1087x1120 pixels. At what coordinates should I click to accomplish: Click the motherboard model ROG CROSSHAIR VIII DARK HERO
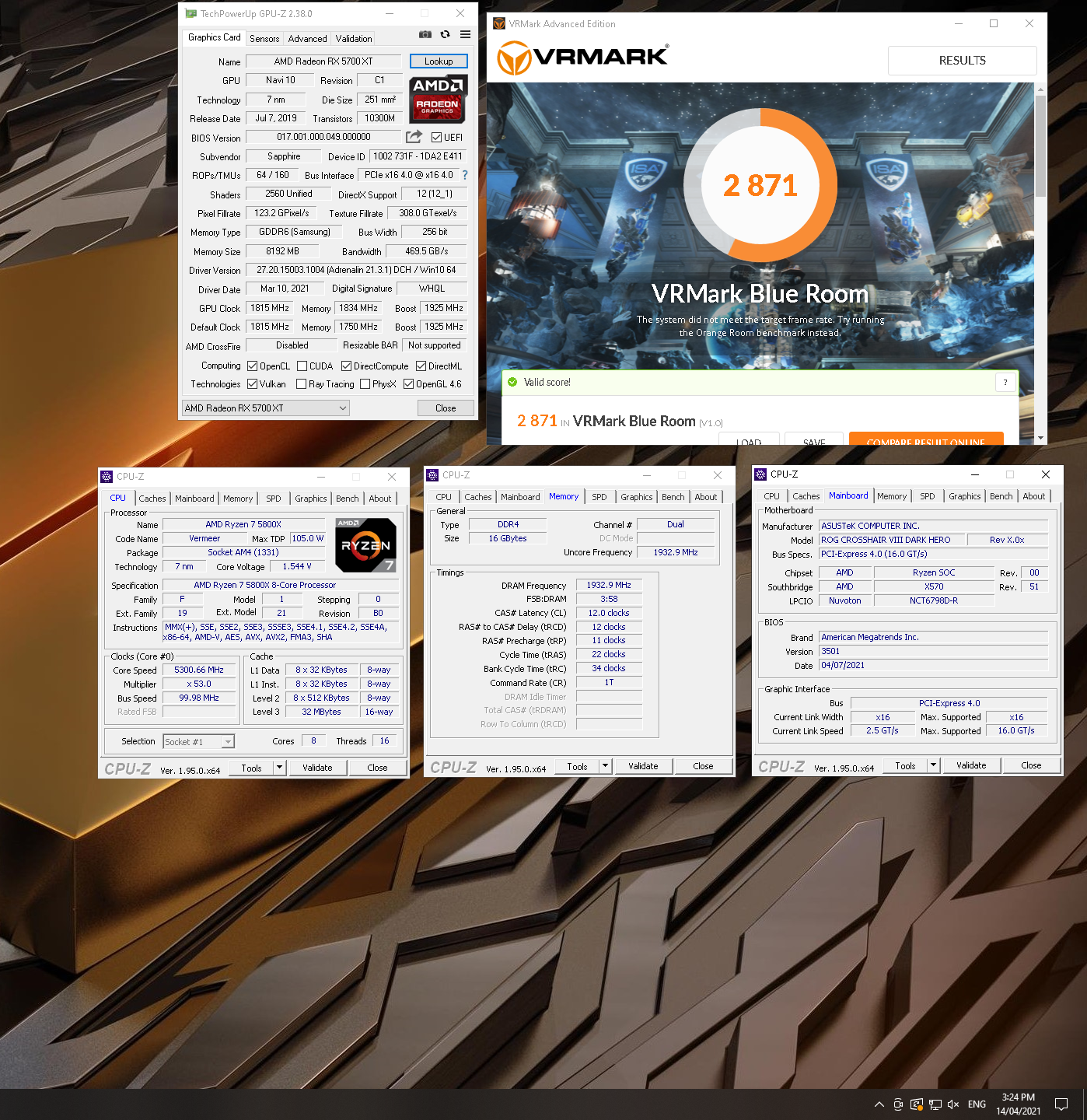pyautogui.click(x=892, y=540)
